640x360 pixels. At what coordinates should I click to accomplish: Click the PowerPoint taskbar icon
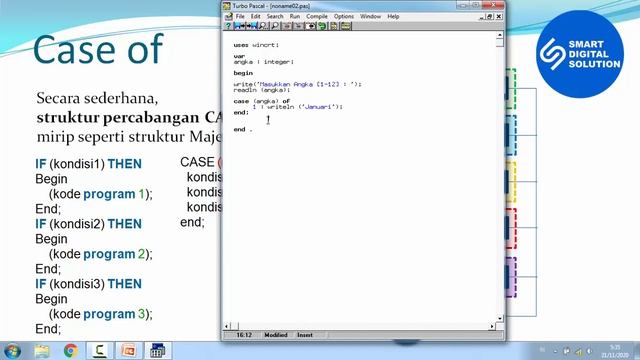coord(129,351)
